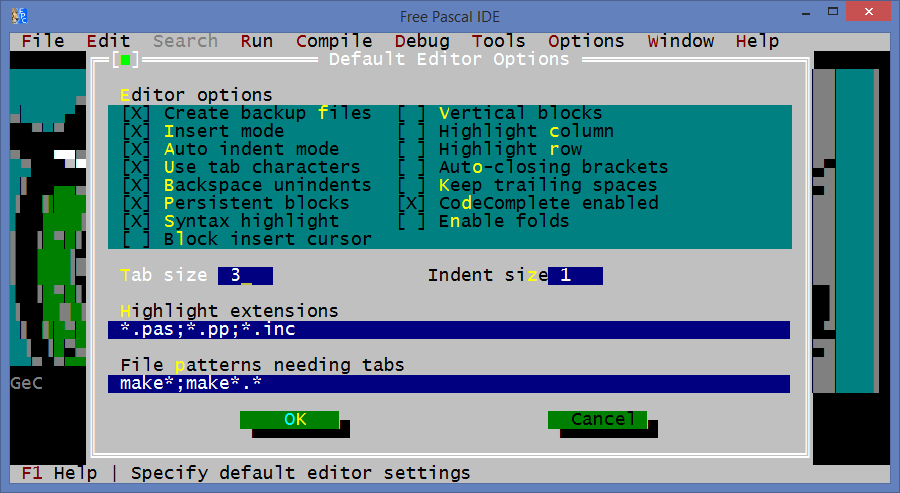Screen dimensions: 900x493
Task: Minimize the Free Pascal IDE window
Action: tap(806, 13)
